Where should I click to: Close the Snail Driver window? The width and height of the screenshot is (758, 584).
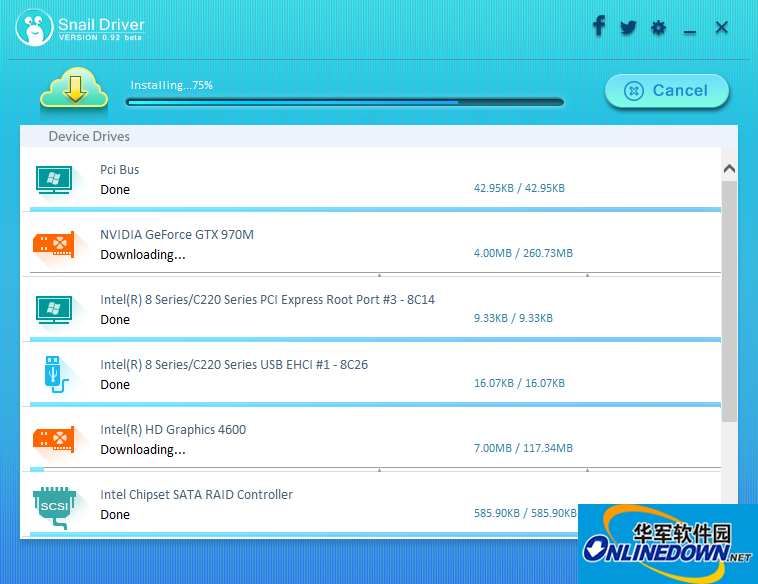(x=721, y=27)
